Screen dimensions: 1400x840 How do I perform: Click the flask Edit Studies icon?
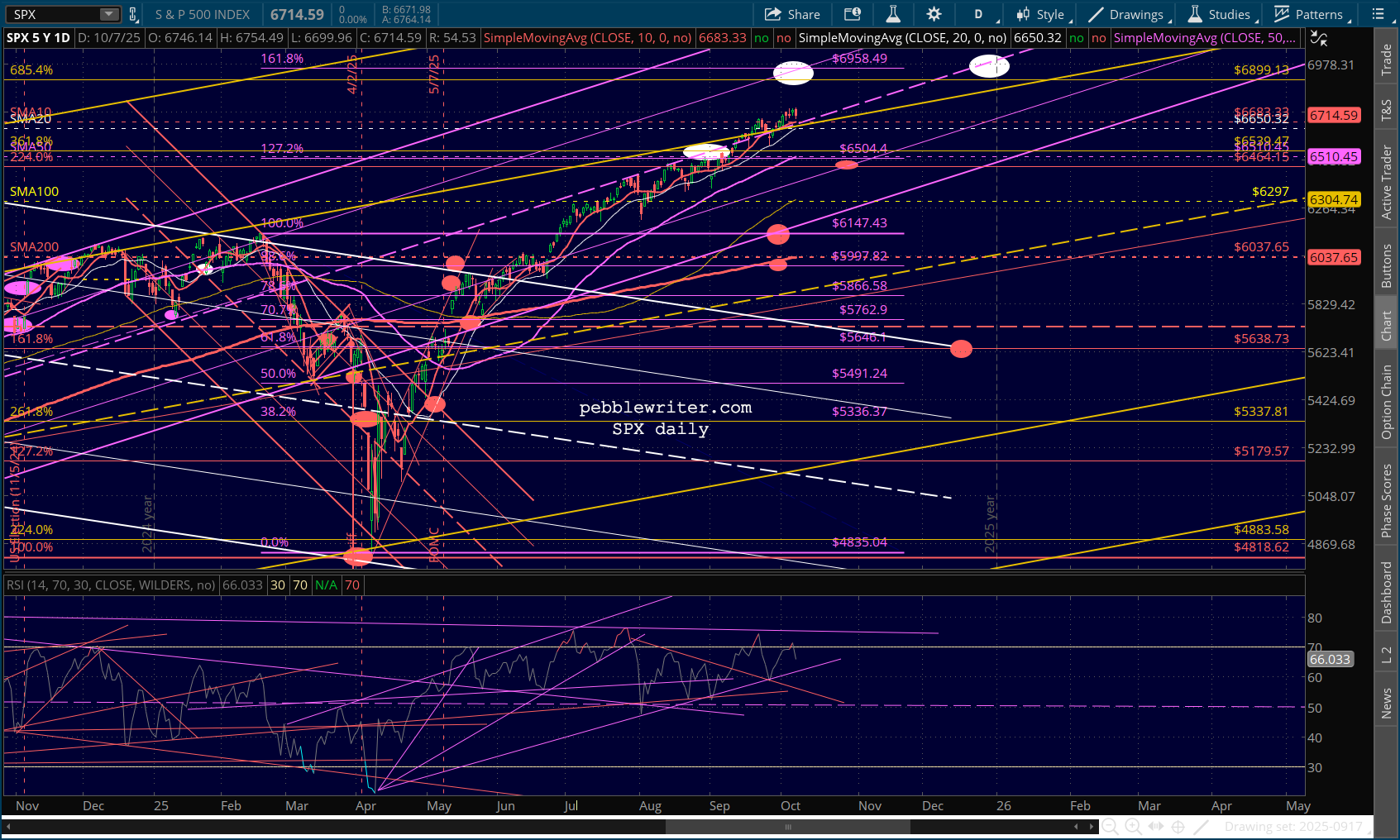(893, 14)
